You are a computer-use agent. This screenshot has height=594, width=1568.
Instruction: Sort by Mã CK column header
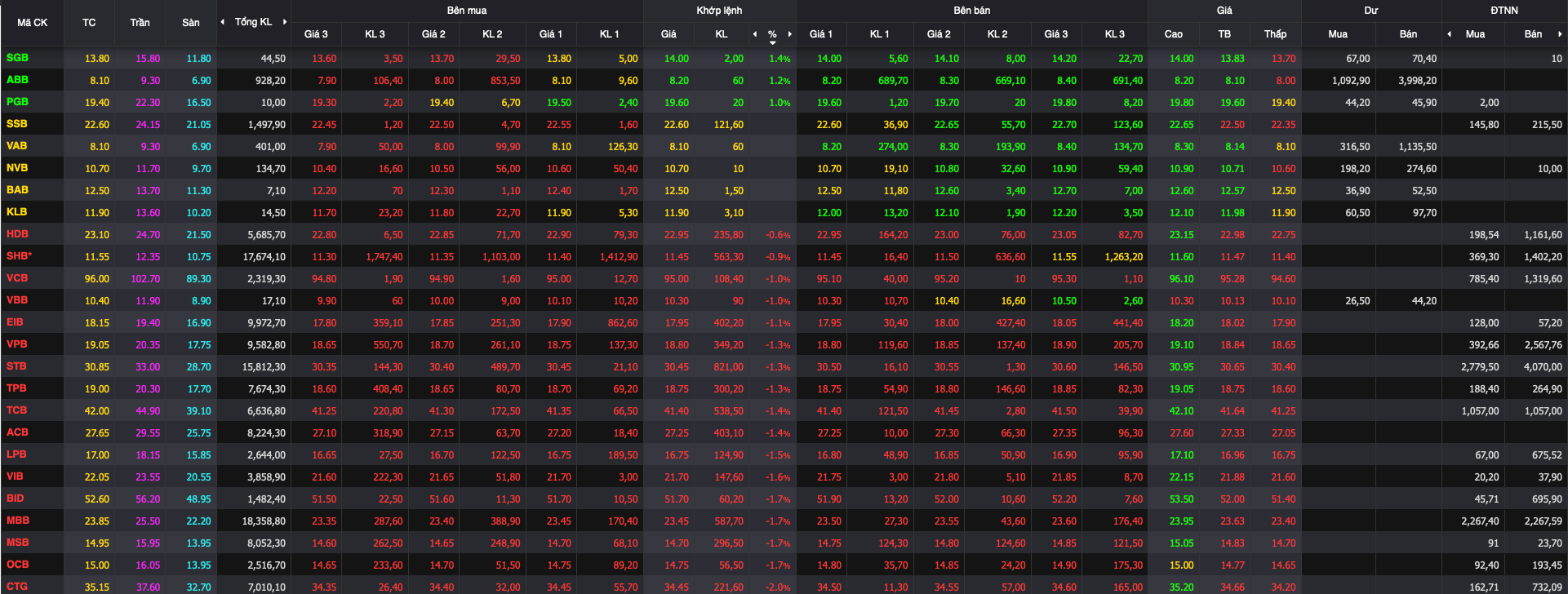point(33,23)
